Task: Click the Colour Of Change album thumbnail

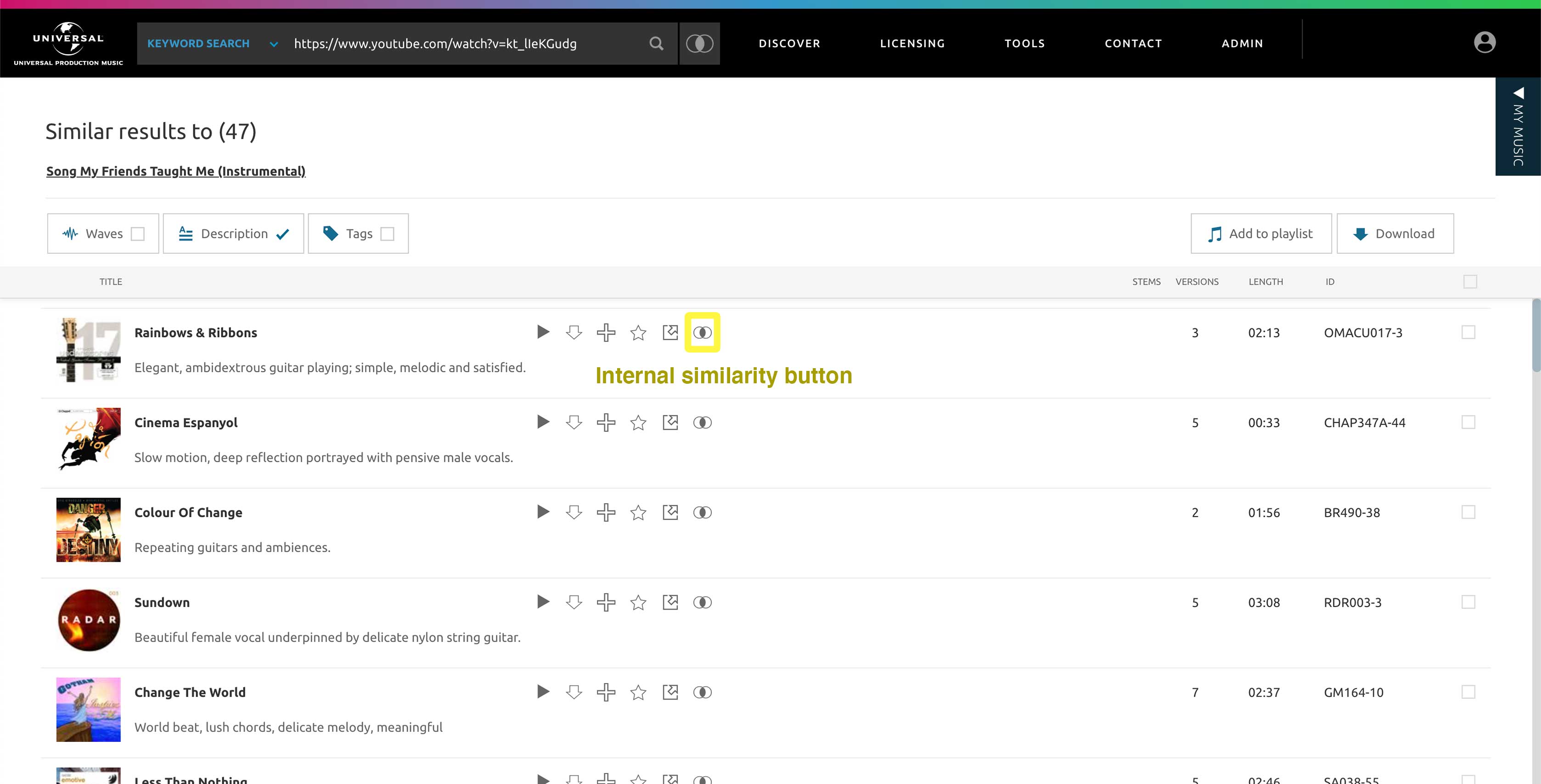Action: (x=89, y=530)
